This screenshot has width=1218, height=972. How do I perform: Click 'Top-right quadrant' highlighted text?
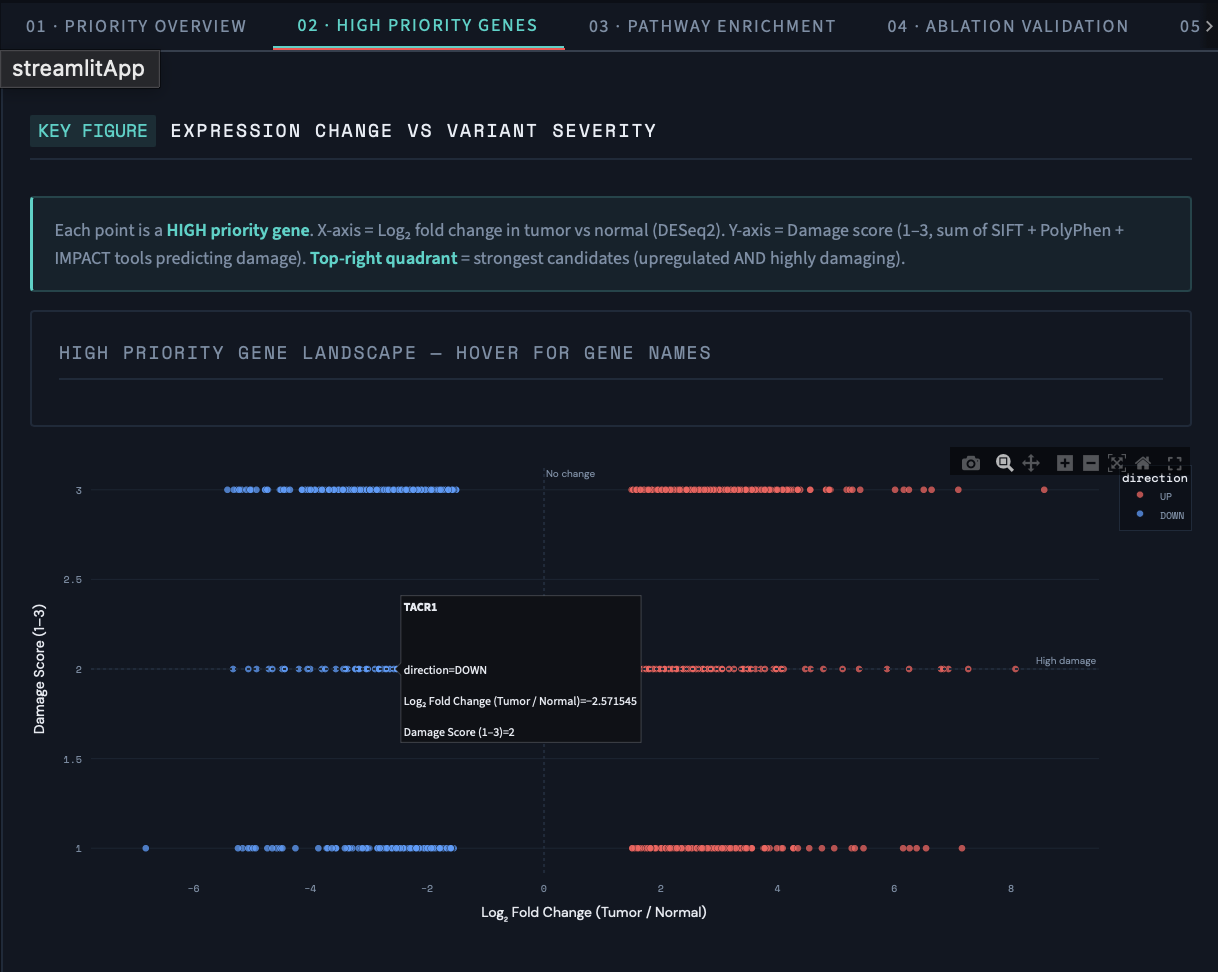pos(383,259)
